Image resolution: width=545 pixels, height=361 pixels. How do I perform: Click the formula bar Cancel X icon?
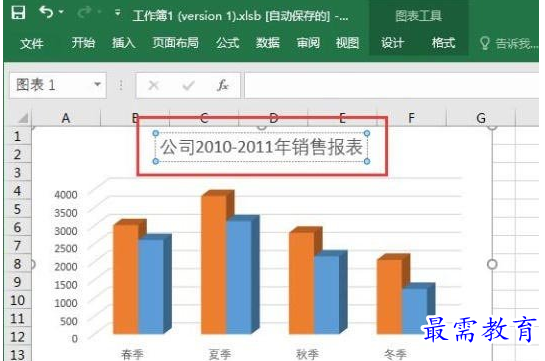tap(154, 85)
